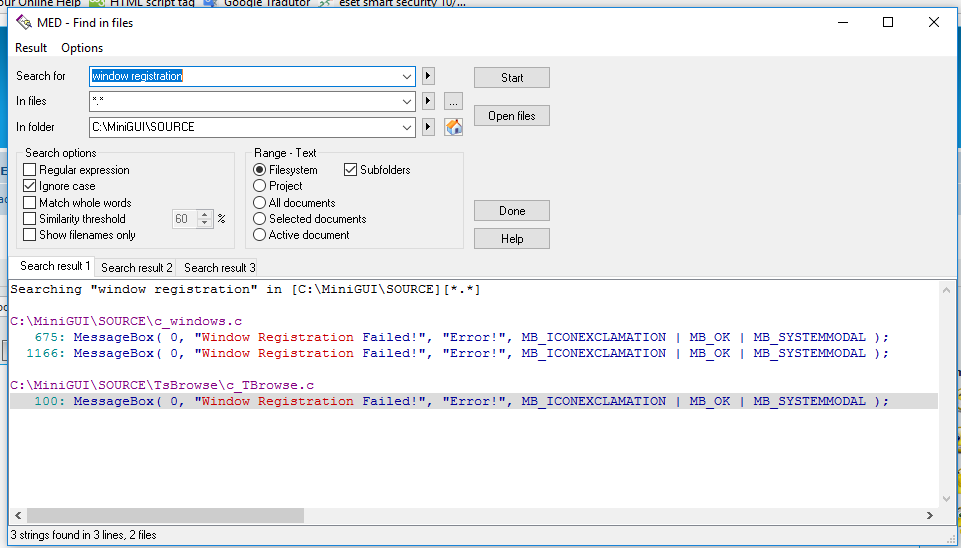
Task: Click the ellipsis browse button for files
Action: point(453,101)
